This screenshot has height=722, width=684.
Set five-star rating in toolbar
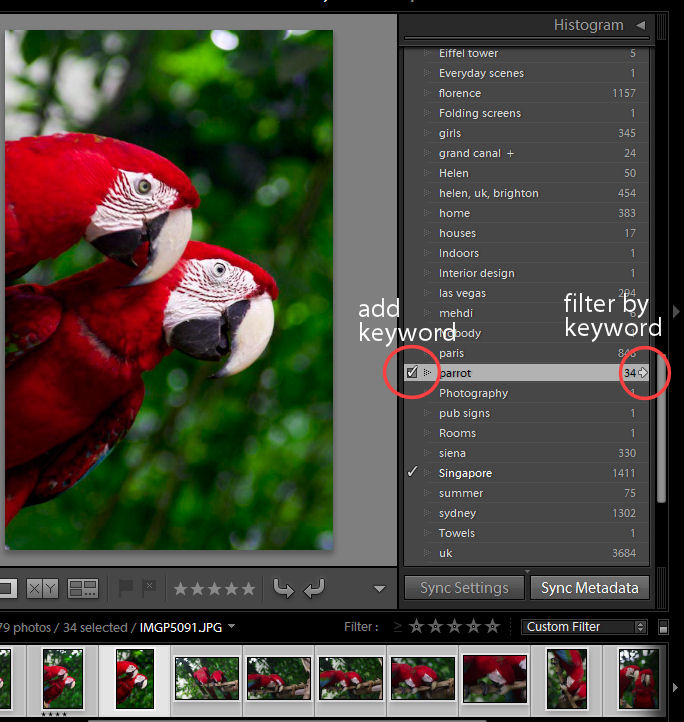(x=248, y=588)
